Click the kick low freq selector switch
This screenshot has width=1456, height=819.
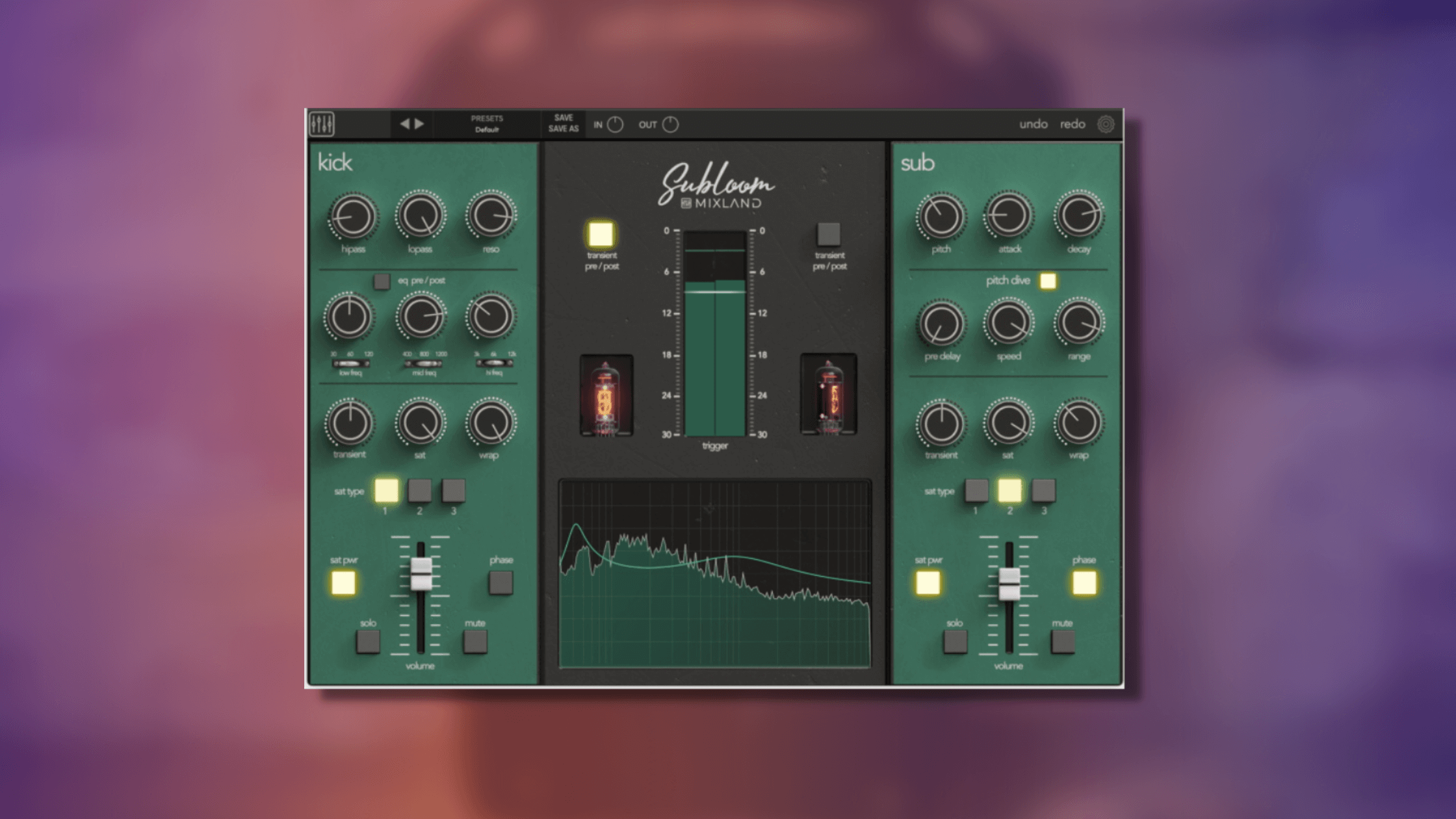(350, 363)
